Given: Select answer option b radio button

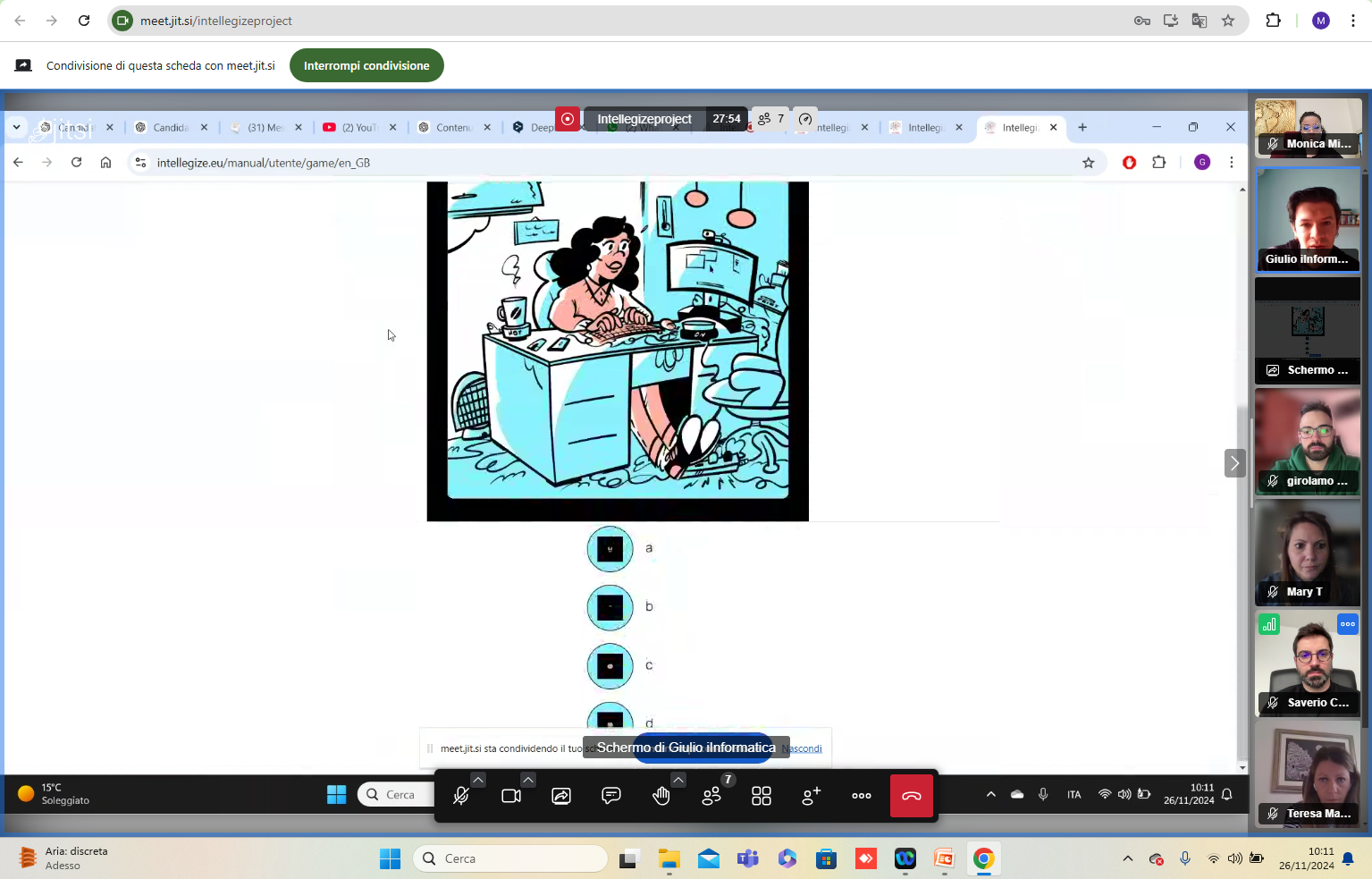Looking at the screenshot, I should 610,607.
